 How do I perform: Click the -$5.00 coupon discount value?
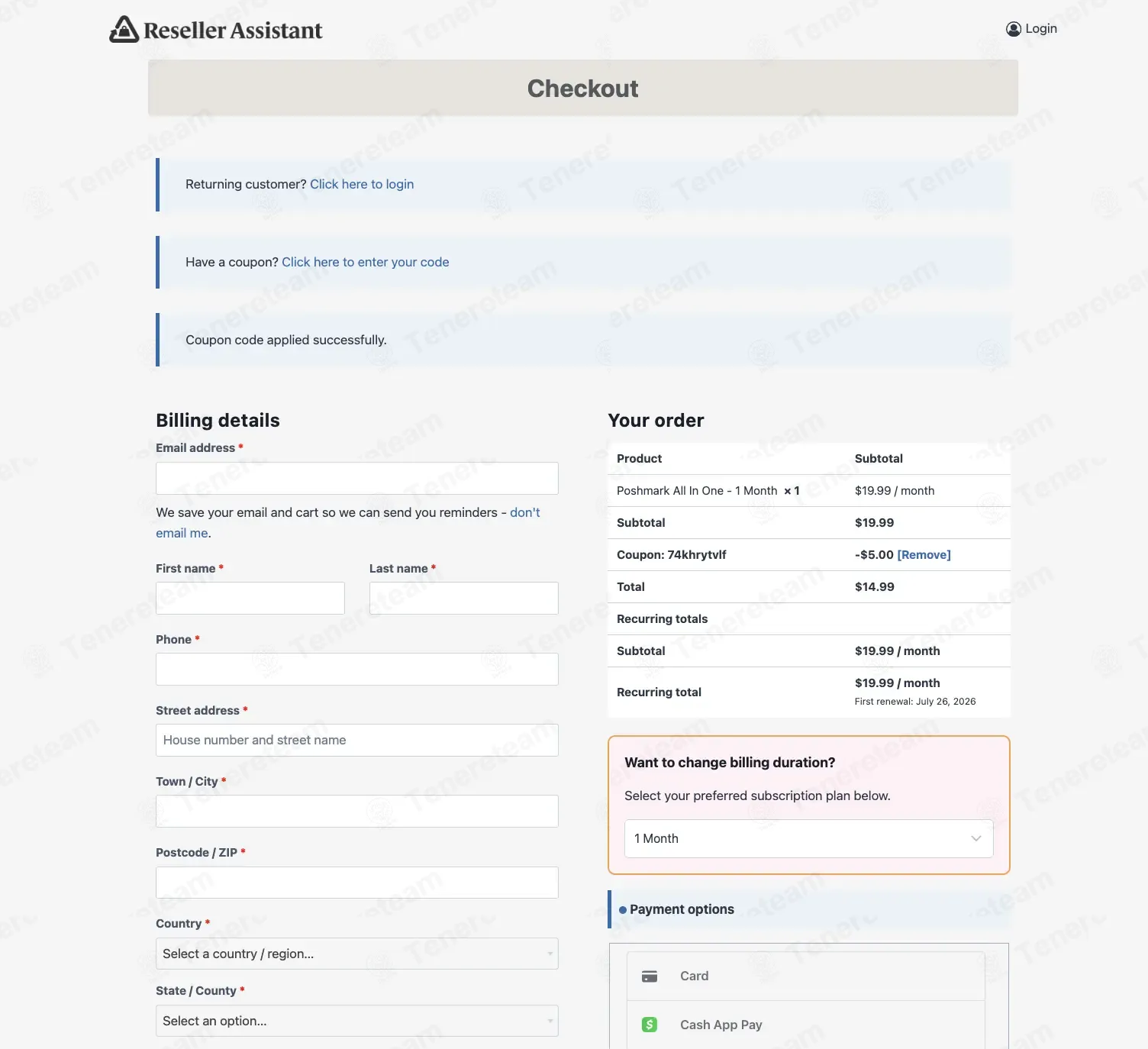874,555
